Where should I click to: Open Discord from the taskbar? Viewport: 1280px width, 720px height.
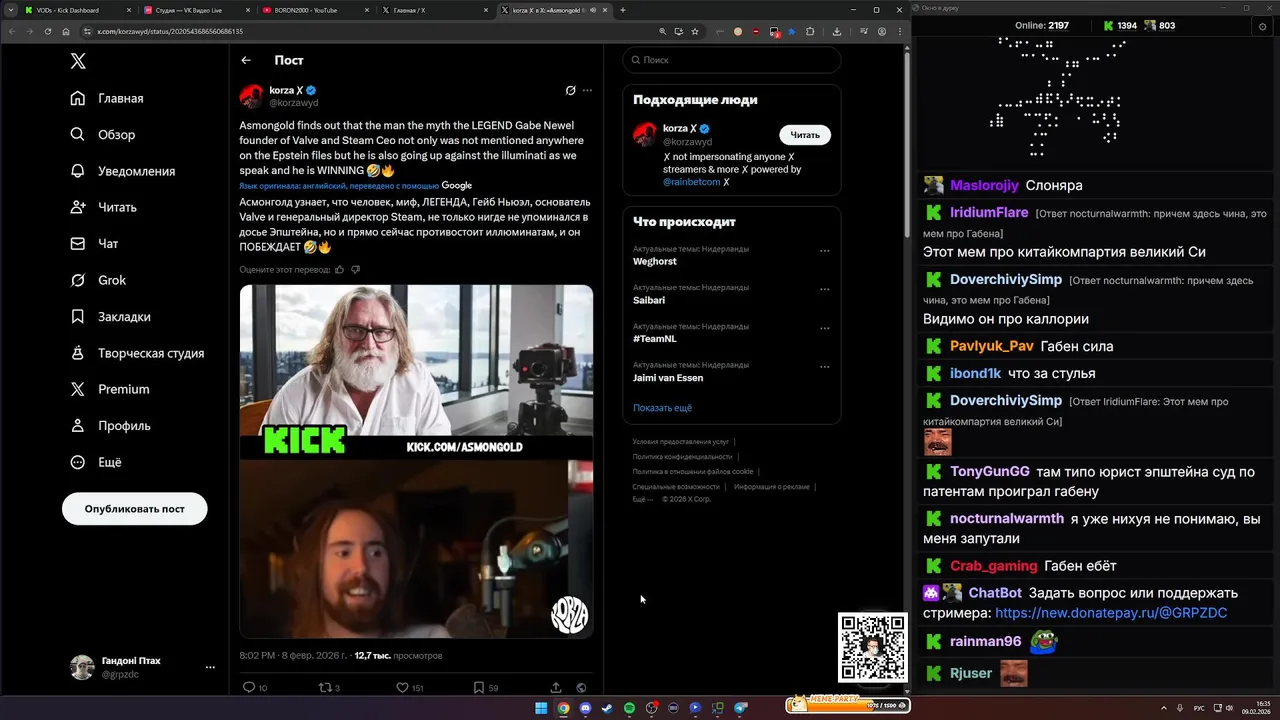click(x=585, y=708)
